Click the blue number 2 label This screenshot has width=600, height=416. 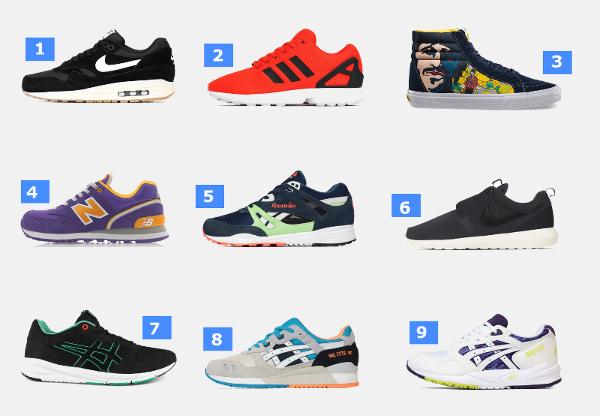click(218, 55)
